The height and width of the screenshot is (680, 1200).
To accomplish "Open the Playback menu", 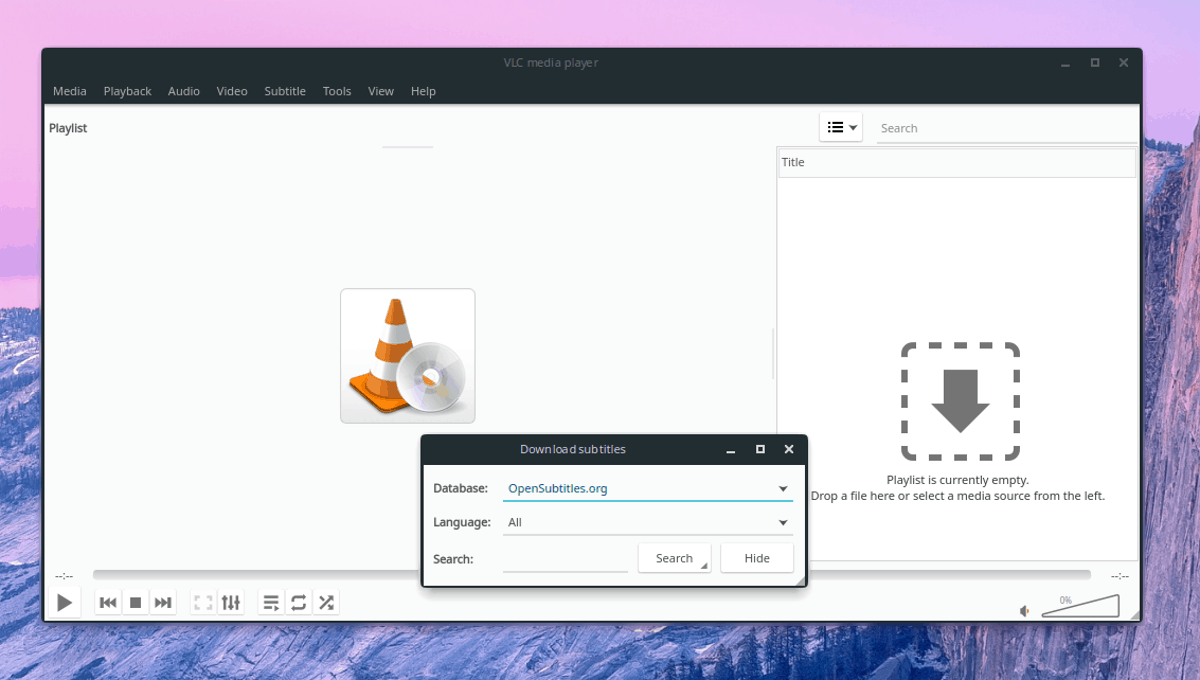I will point(127,91).
